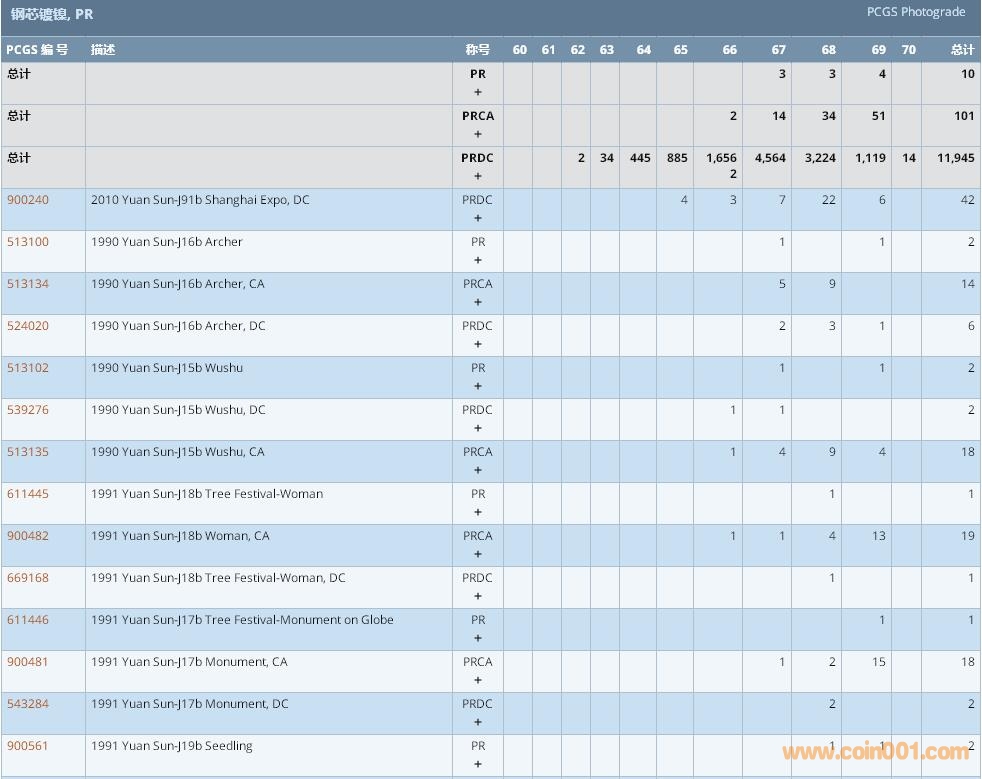Expand plus sign in first PR totals row

478,92
